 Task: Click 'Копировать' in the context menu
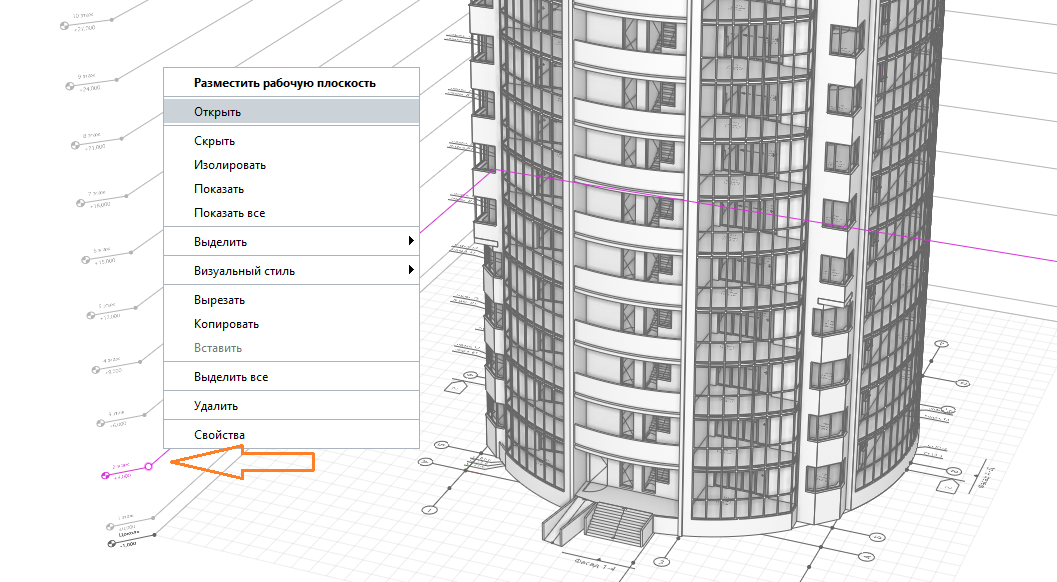click(x=291, y=324)
